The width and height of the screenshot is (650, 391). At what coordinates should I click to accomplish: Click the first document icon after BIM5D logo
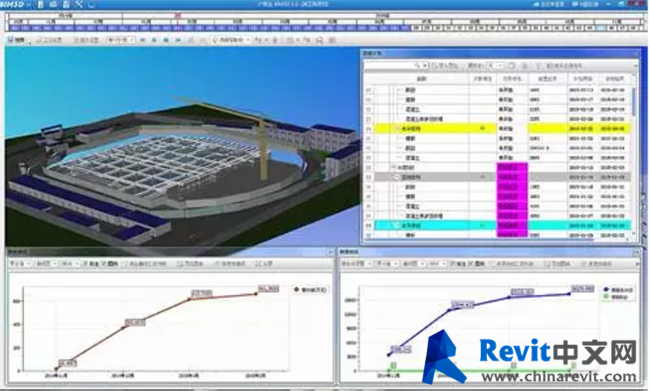[x=40, y=5]
